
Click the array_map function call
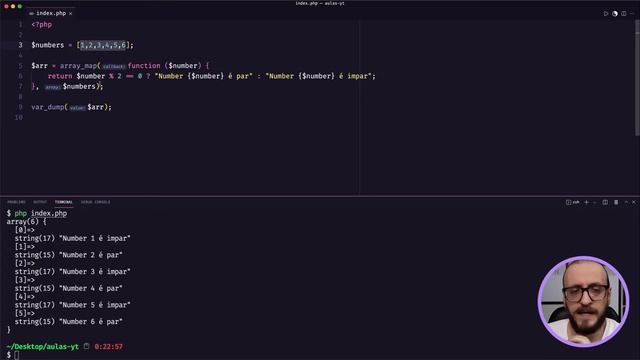pos(78,66)
